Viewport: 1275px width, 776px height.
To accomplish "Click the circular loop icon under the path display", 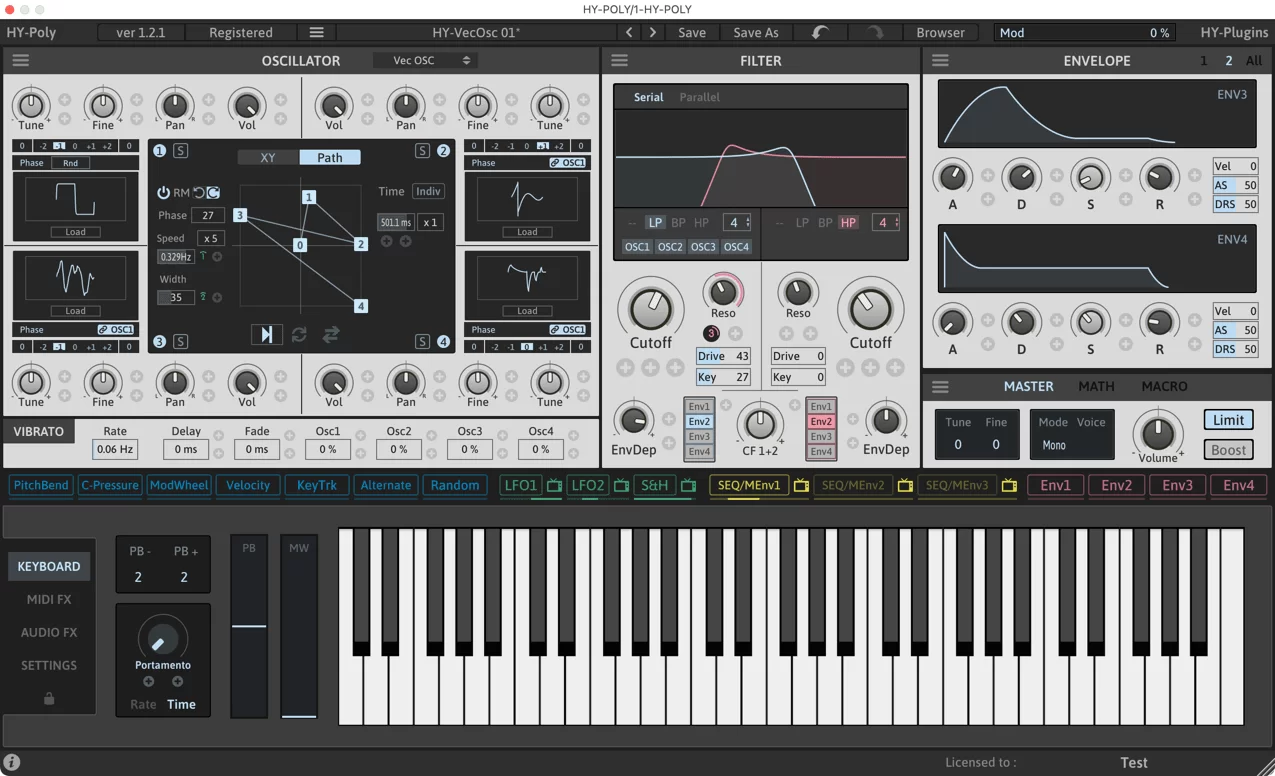I will click(x=300, y=334).
